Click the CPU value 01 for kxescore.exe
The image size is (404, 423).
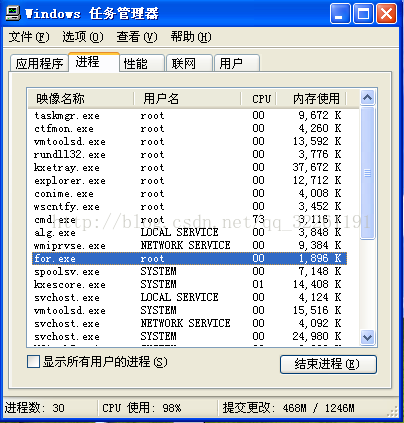click(258, 284)
